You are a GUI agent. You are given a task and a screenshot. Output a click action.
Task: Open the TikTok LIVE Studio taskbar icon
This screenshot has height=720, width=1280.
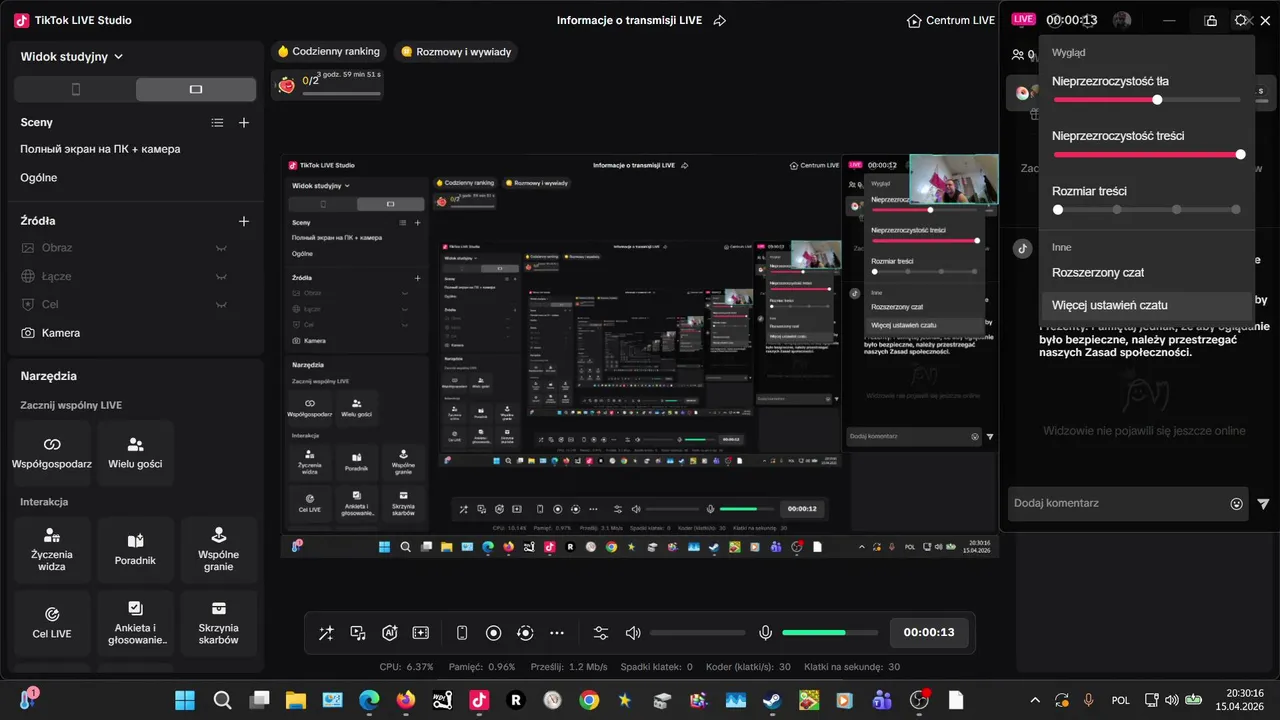[479, 700]
